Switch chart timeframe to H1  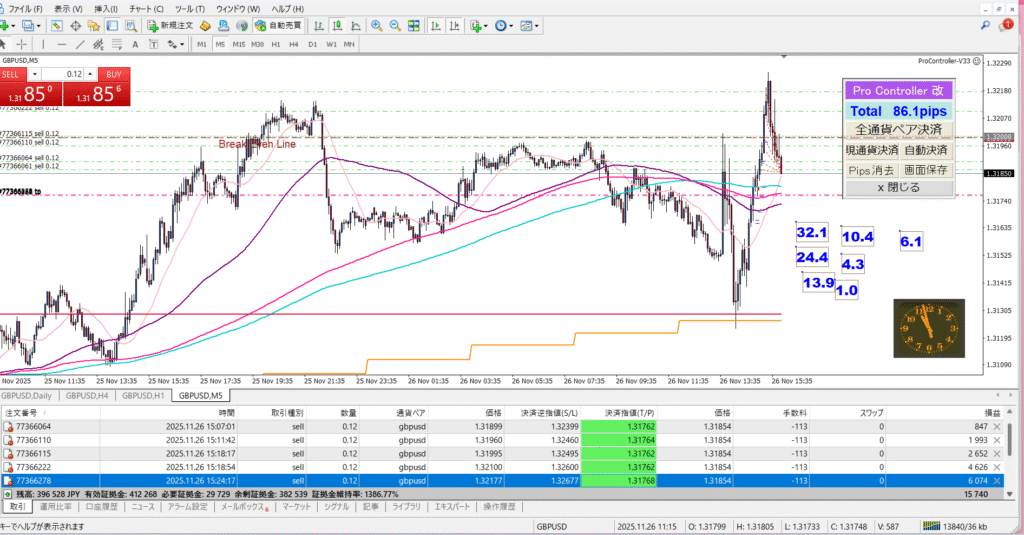tap(276, 44)
